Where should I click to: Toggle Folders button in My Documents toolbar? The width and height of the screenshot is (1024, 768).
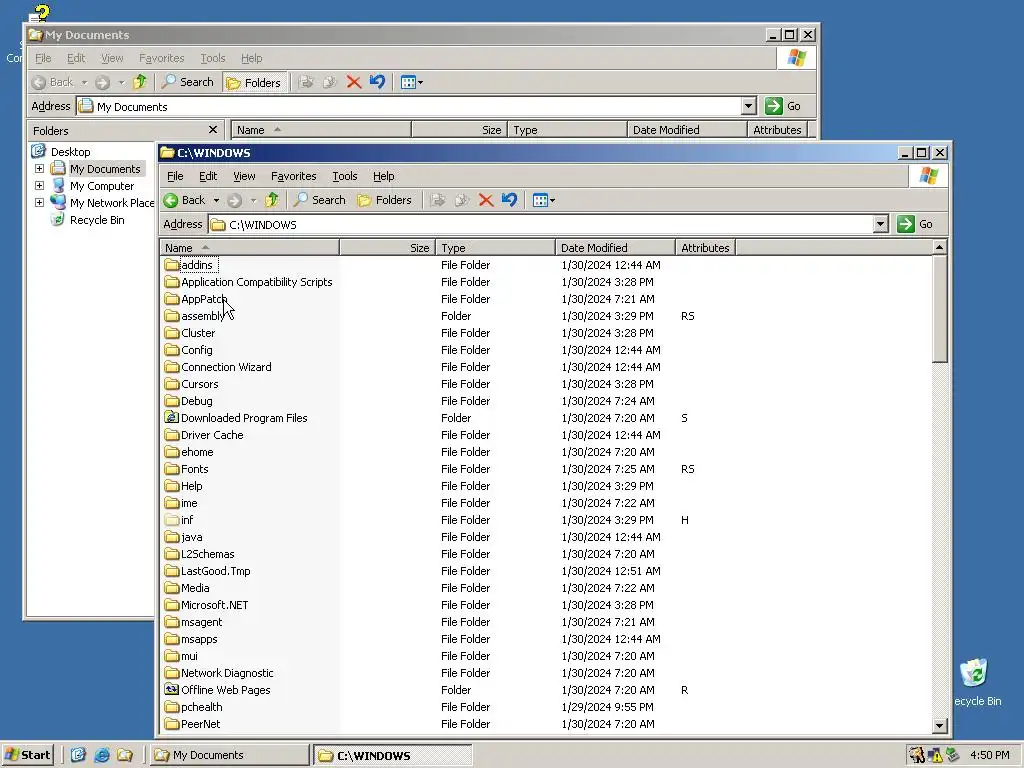click(x=253, y=82)
